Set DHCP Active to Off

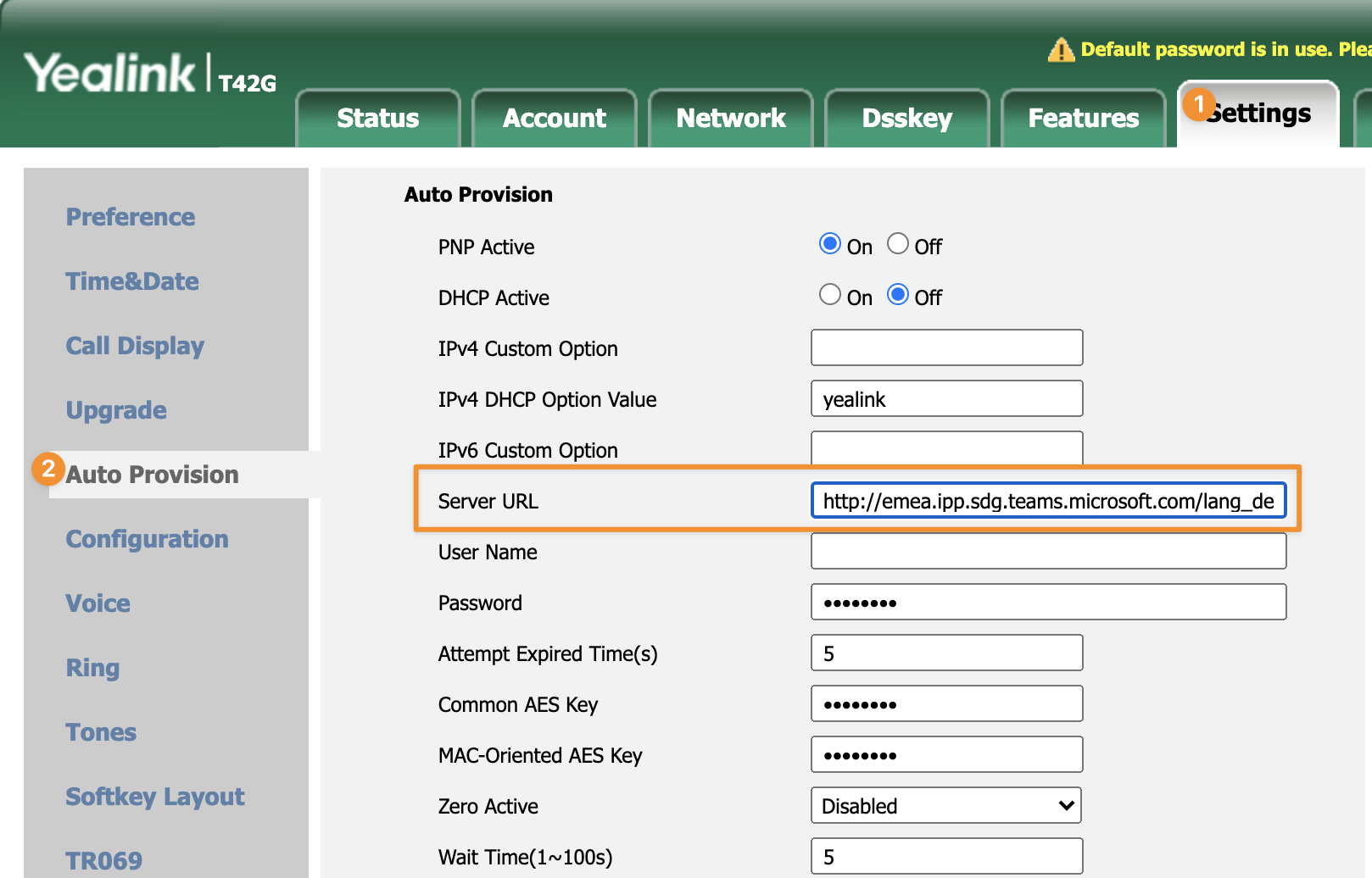tap(898, 295)
